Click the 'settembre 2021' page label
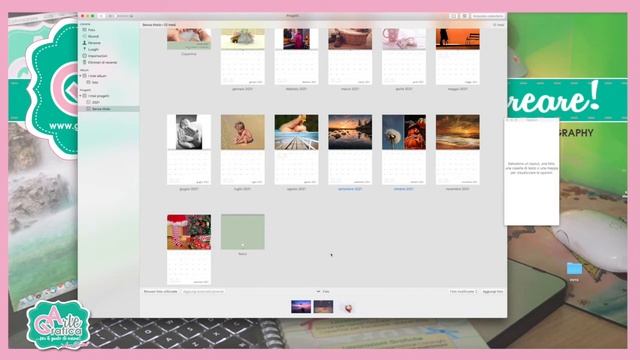The image size is (640, 360). tap(350, 189)
